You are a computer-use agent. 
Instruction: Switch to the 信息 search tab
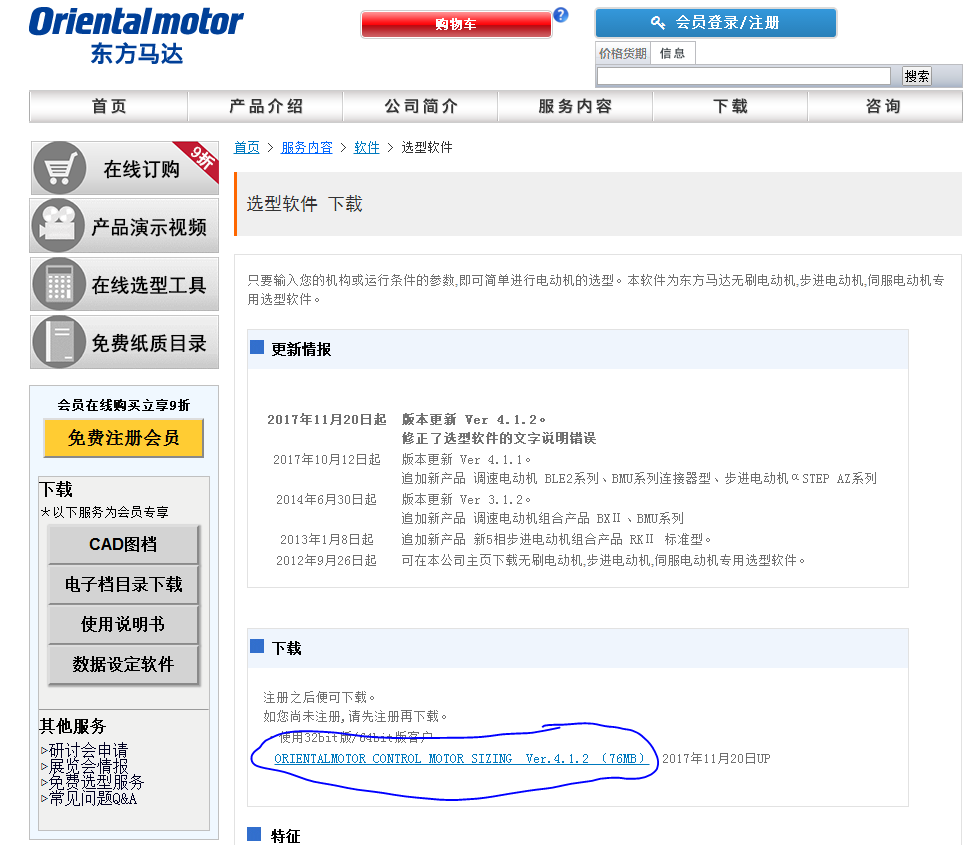point(673,54)
